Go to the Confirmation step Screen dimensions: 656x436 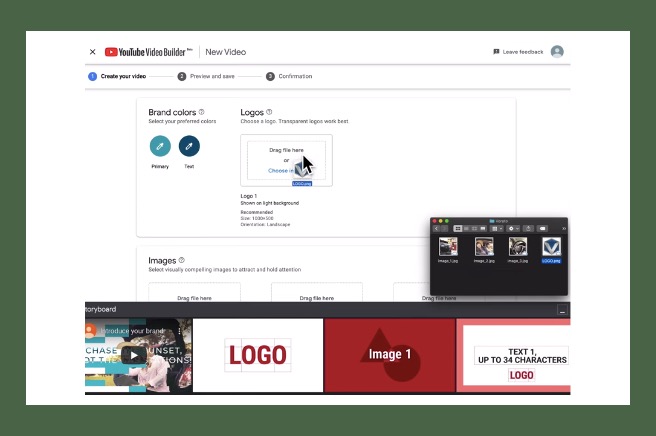pos(289,76)
